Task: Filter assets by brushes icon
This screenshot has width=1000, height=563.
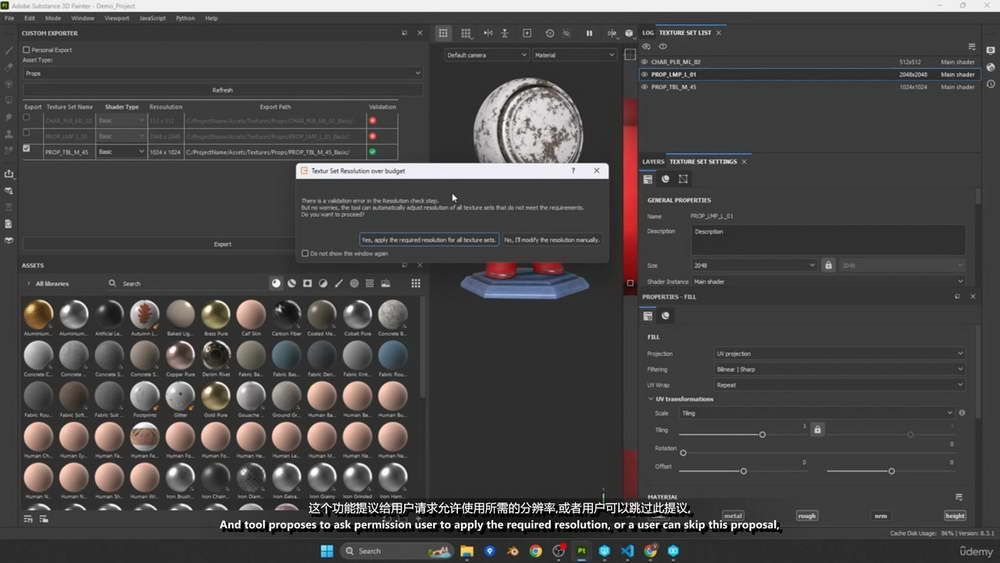Action: coord(339,284)
